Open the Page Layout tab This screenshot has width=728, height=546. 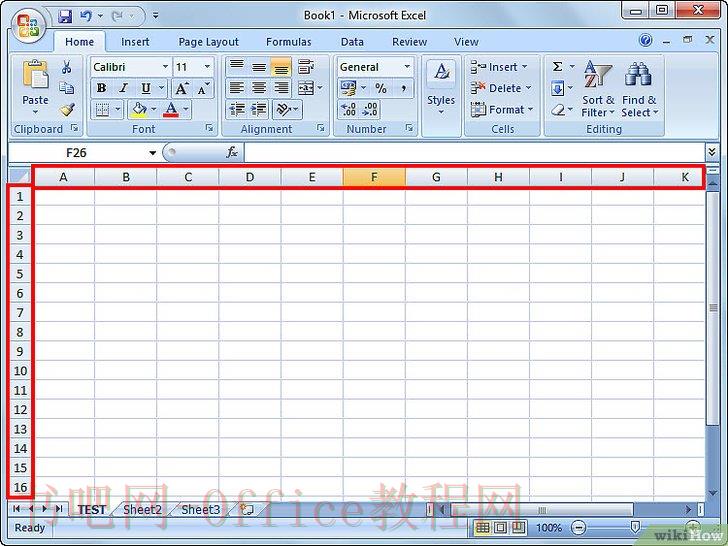tap(208, 42)
